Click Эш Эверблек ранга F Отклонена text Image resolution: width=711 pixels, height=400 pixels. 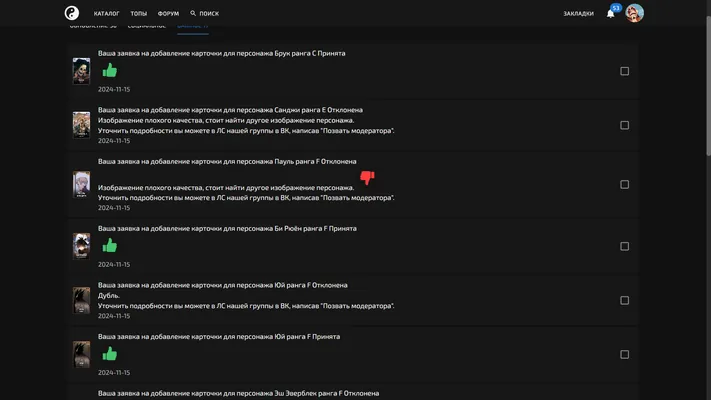click(x=239, y=393)
